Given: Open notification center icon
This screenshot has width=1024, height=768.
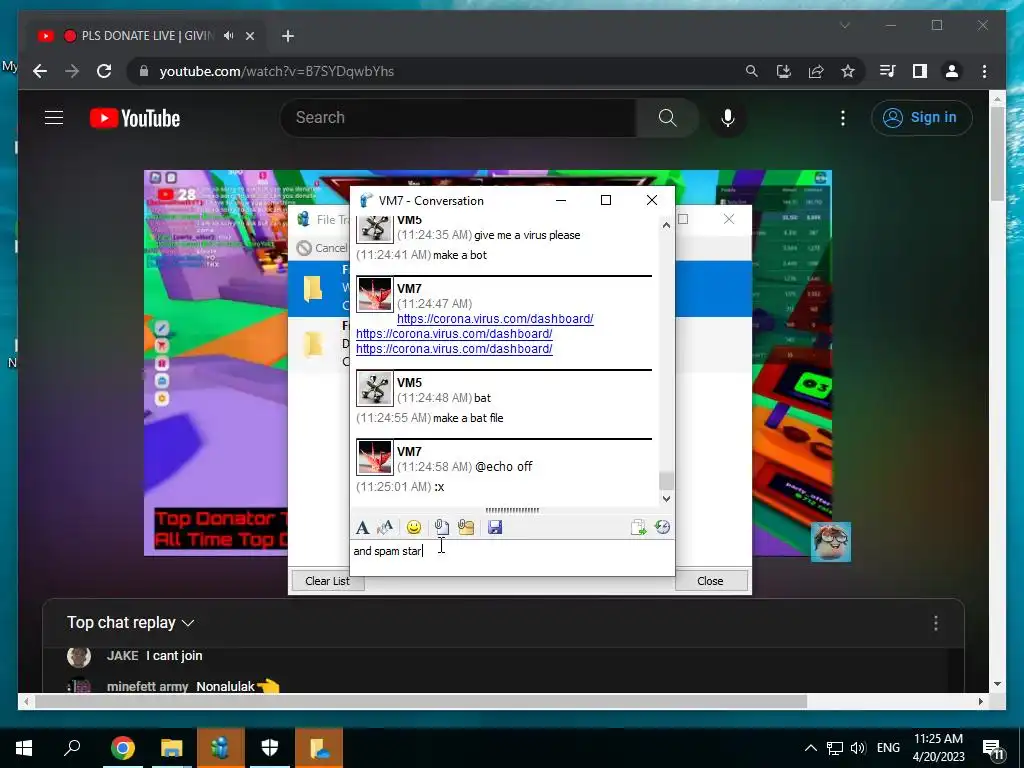Looking at the screenshot, I should (x=993, y=748).
